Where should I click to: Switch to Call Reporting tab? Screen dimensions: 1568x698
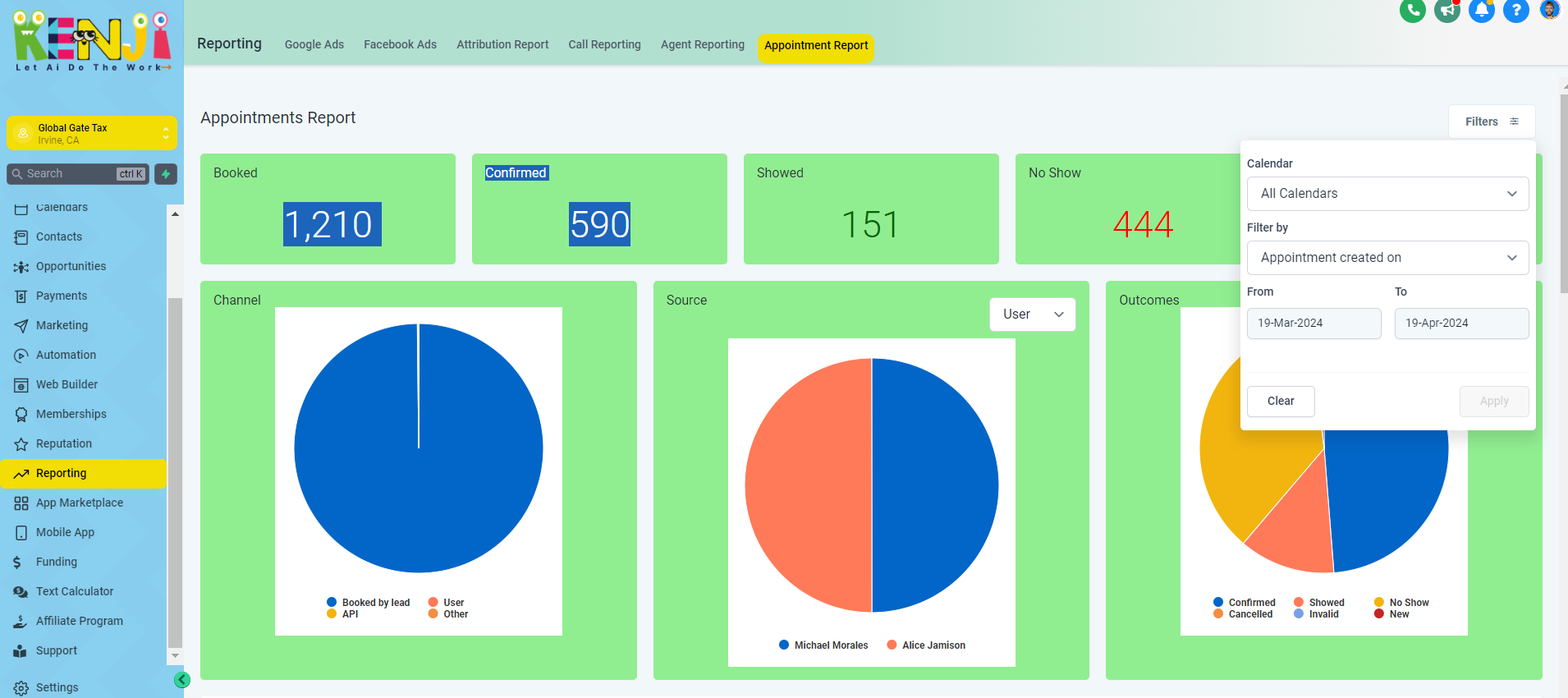click(604, 44)
